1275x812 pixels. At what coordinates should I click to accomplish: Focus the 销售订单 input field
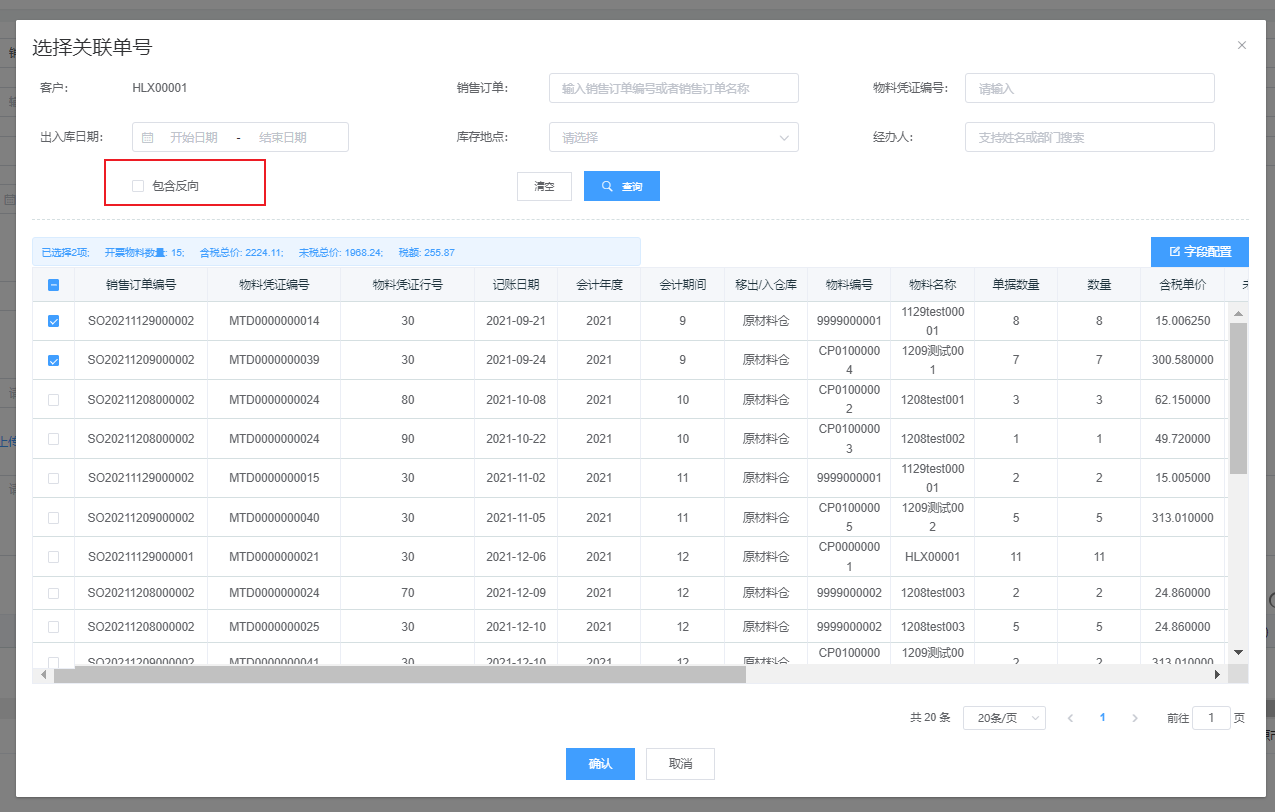pos(673,88)
